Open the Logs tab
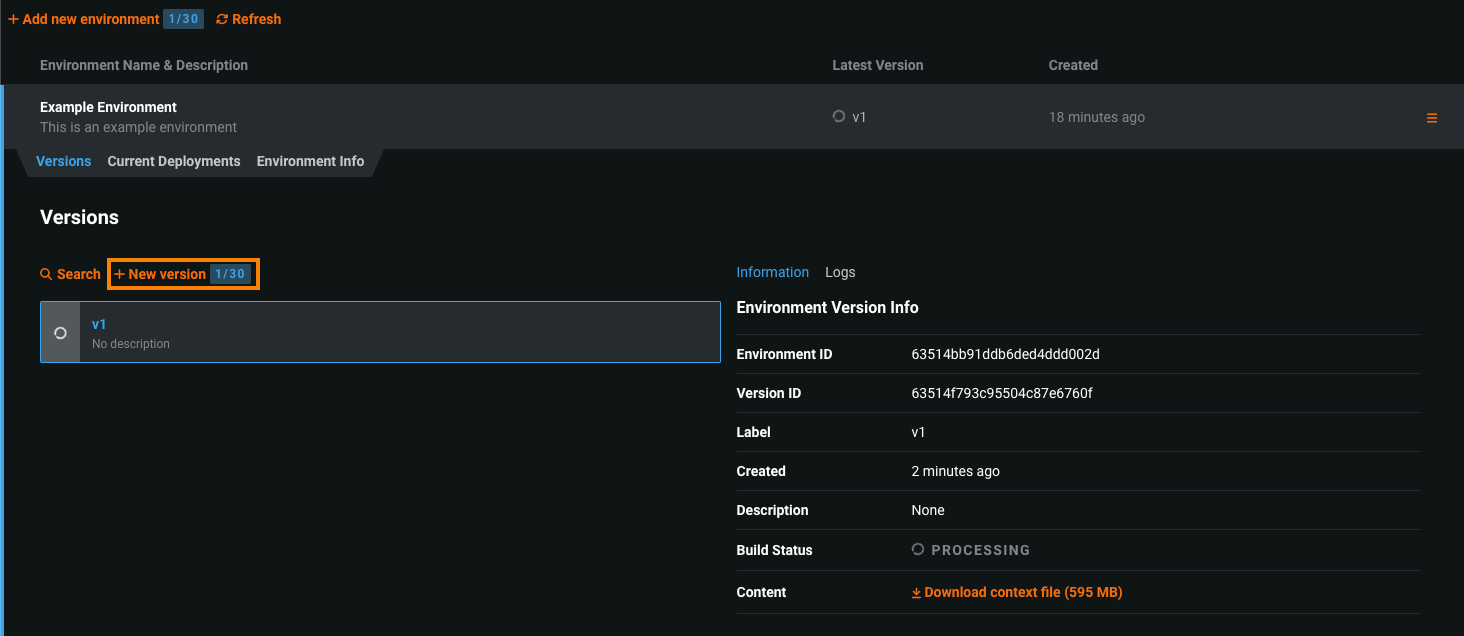Screen dimensions: 1464x636 click(840, 272)
